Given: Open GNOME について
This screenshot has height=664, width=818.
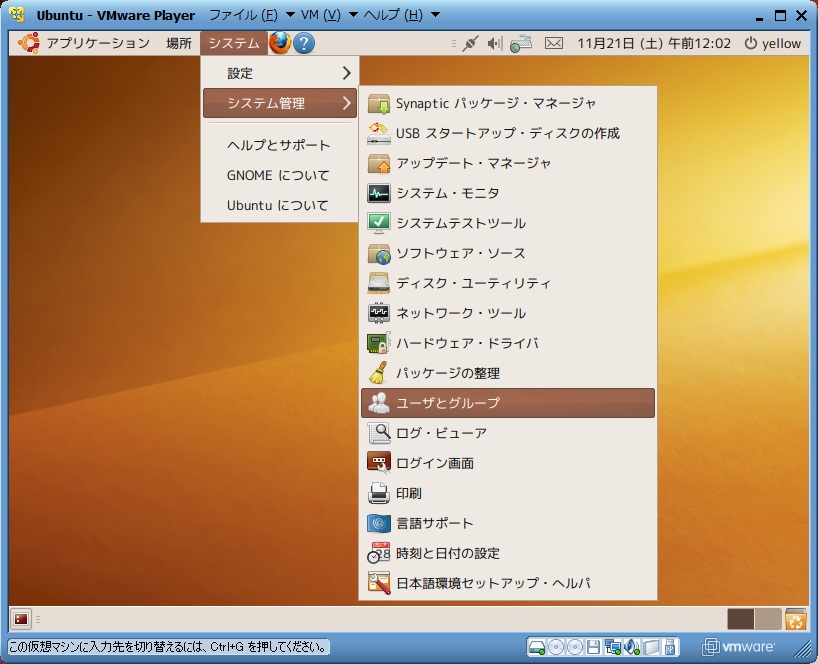Looking at the screenshot, I should point(280,175).
